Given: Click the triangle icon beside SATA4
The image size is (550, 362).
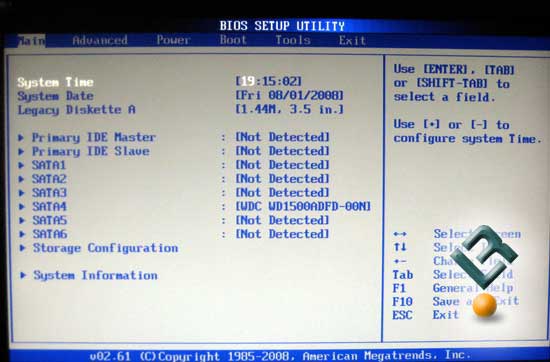Looking at the screenshot, I should 21,207.
